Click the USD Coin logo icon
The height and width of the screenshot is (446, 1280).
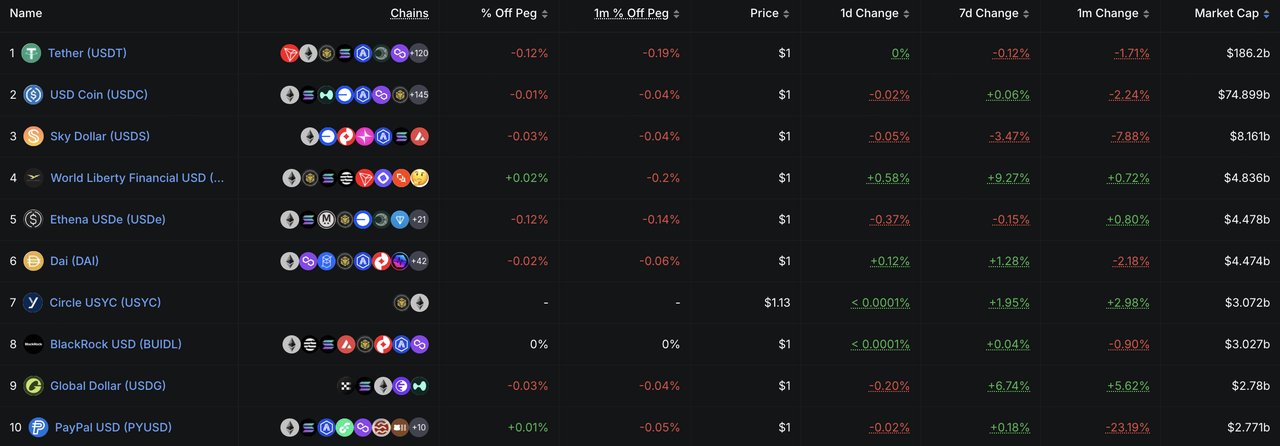pyautogui.click(x=33, y=94)
